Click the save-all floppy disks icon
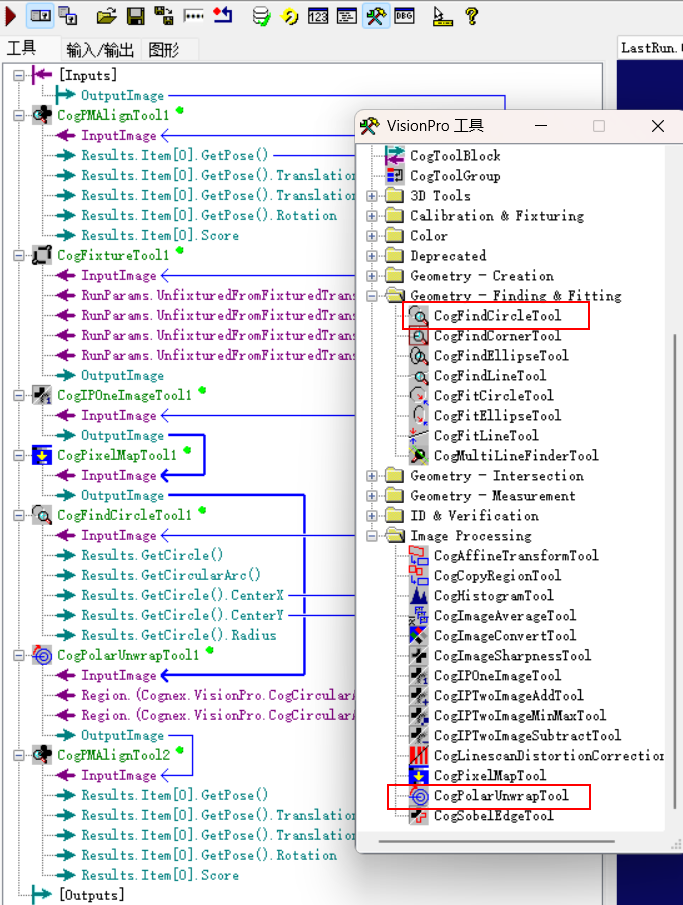This screenshot has width=683, height=905. coord(164,16)
